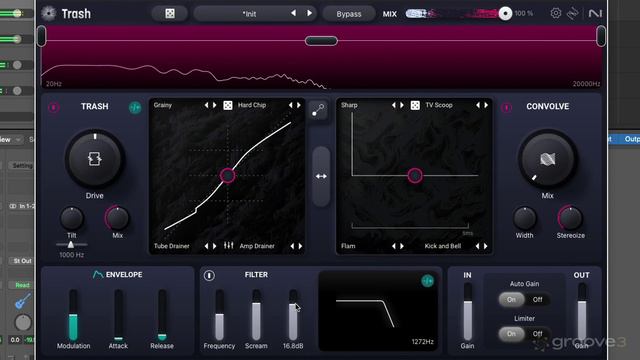640x360 pixels.
Task: Click the Tilt knob
Action: click(x=72, y=218)
